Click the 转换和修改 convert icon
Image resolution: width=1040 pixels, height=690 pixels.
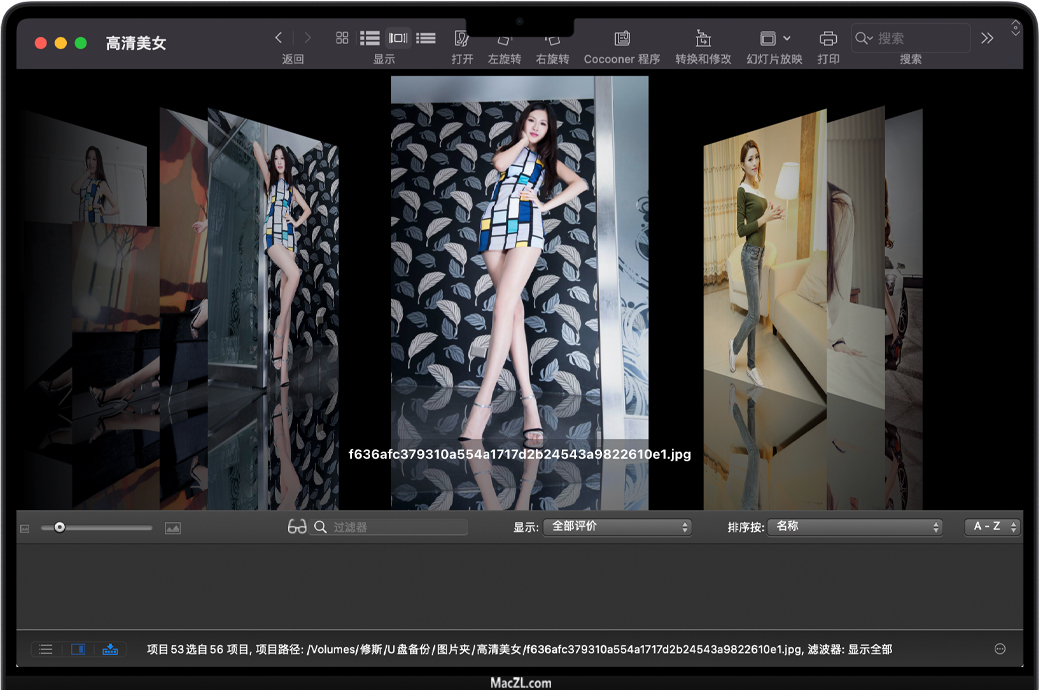click(x=703, y=39)
